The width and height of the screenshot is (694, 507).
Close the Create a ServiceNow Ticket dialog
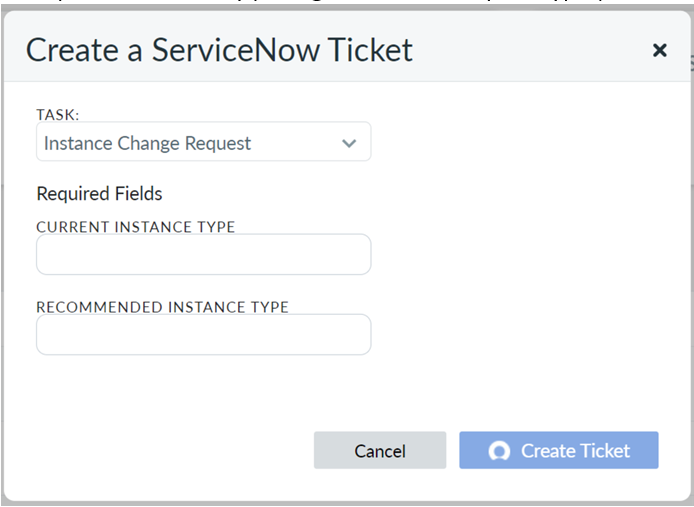click(659, 50)
